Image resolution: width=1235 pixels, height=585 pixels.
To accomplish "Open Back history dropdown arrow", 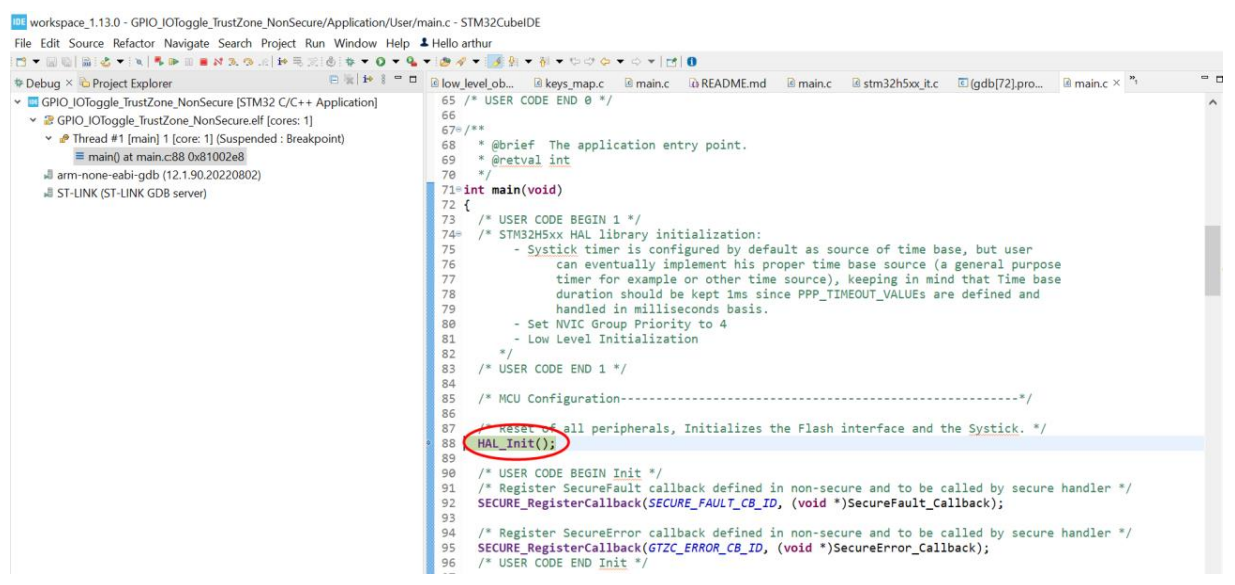I will 620,62.
